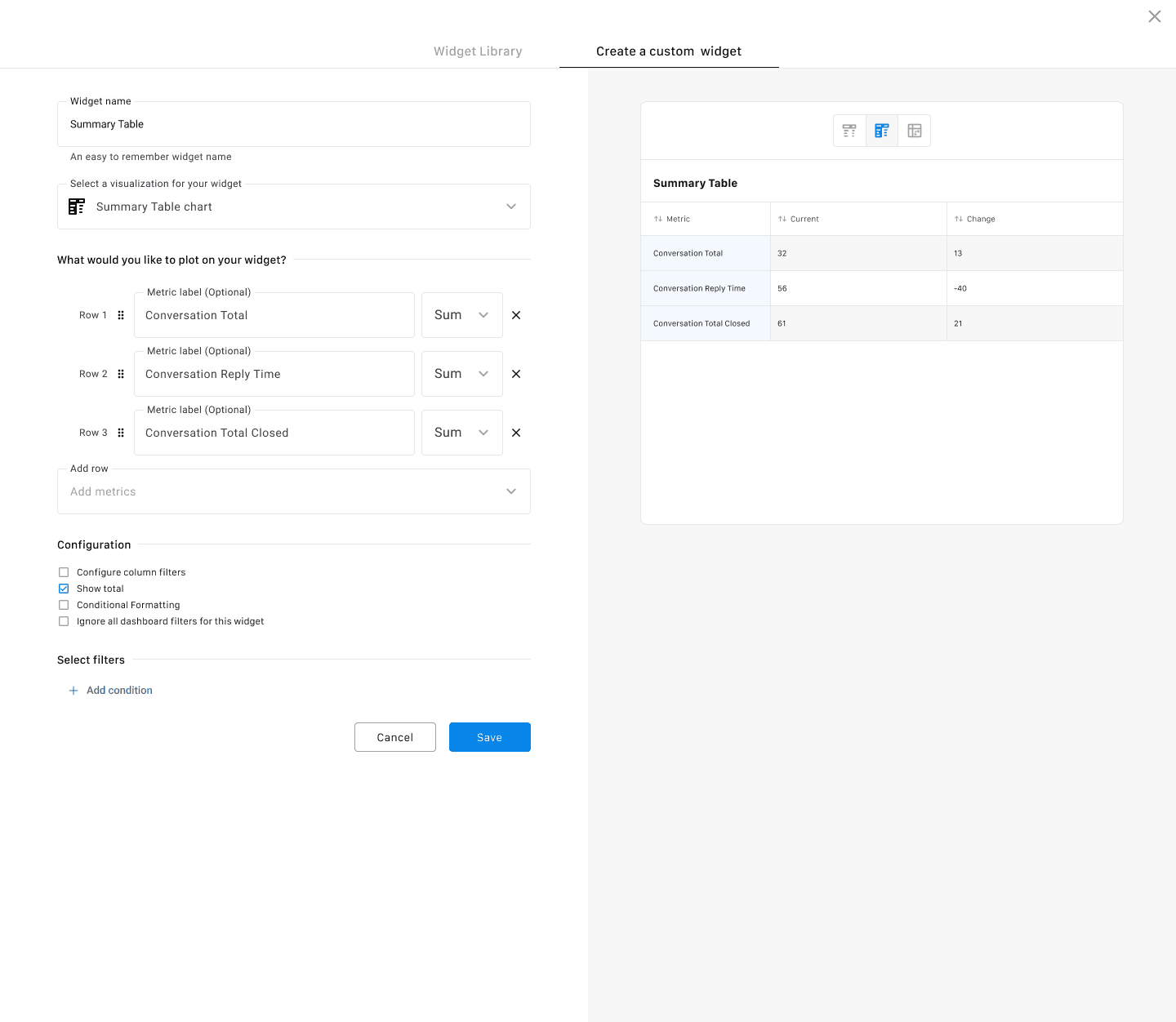The image size is (1176, 1022).
Task: Open the visualization type dropdown
Action: pos(294,207)
